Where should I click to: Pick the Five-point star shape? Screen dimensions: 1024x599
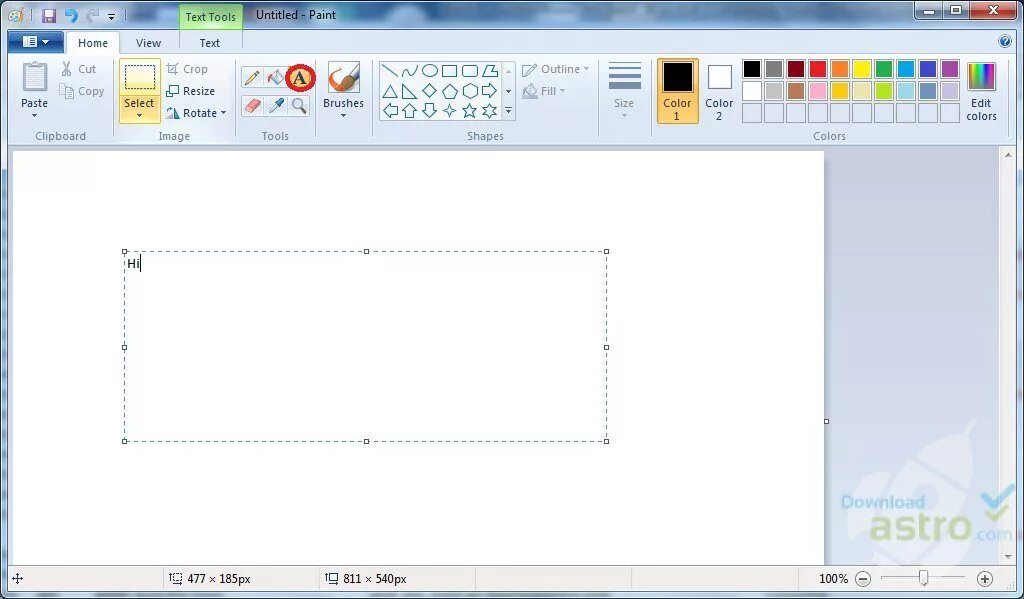pos(470,110)
